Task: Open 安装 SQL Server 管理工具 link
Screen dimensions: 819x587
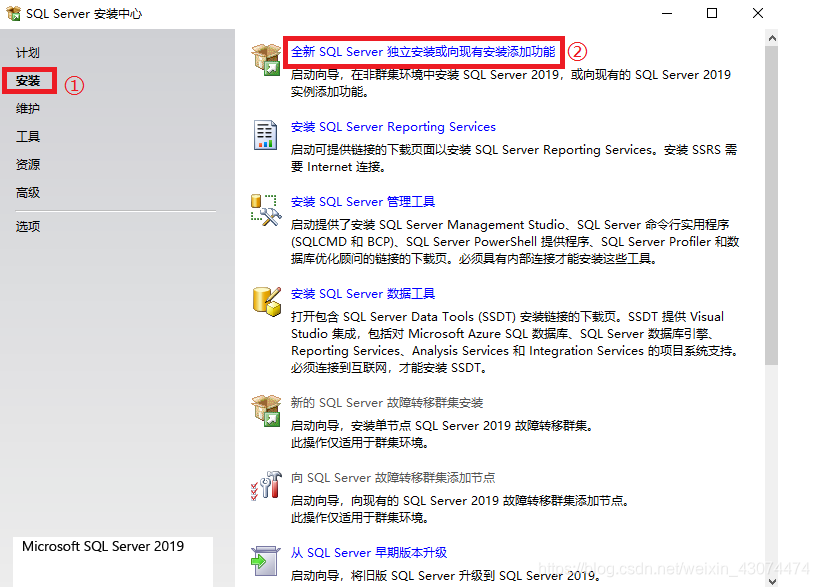Action: [x=363, y=202]
